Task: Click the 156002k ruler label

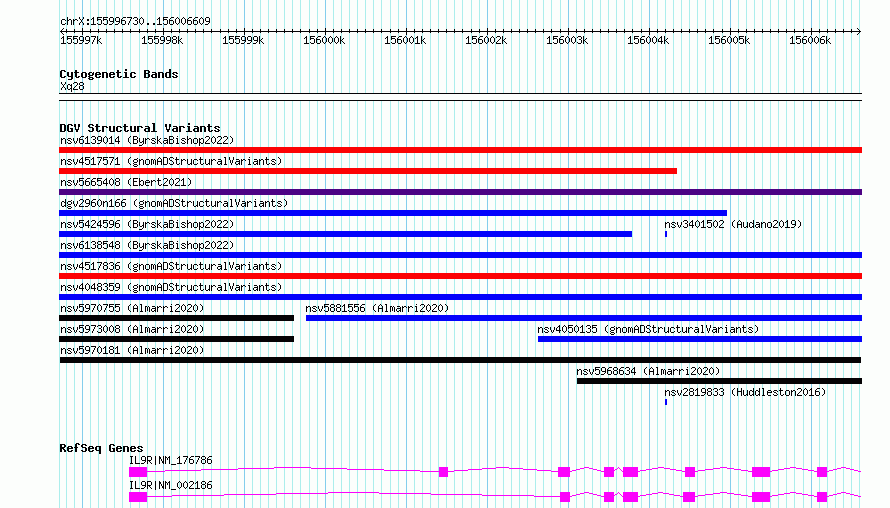Action: (x=486, y=40)
